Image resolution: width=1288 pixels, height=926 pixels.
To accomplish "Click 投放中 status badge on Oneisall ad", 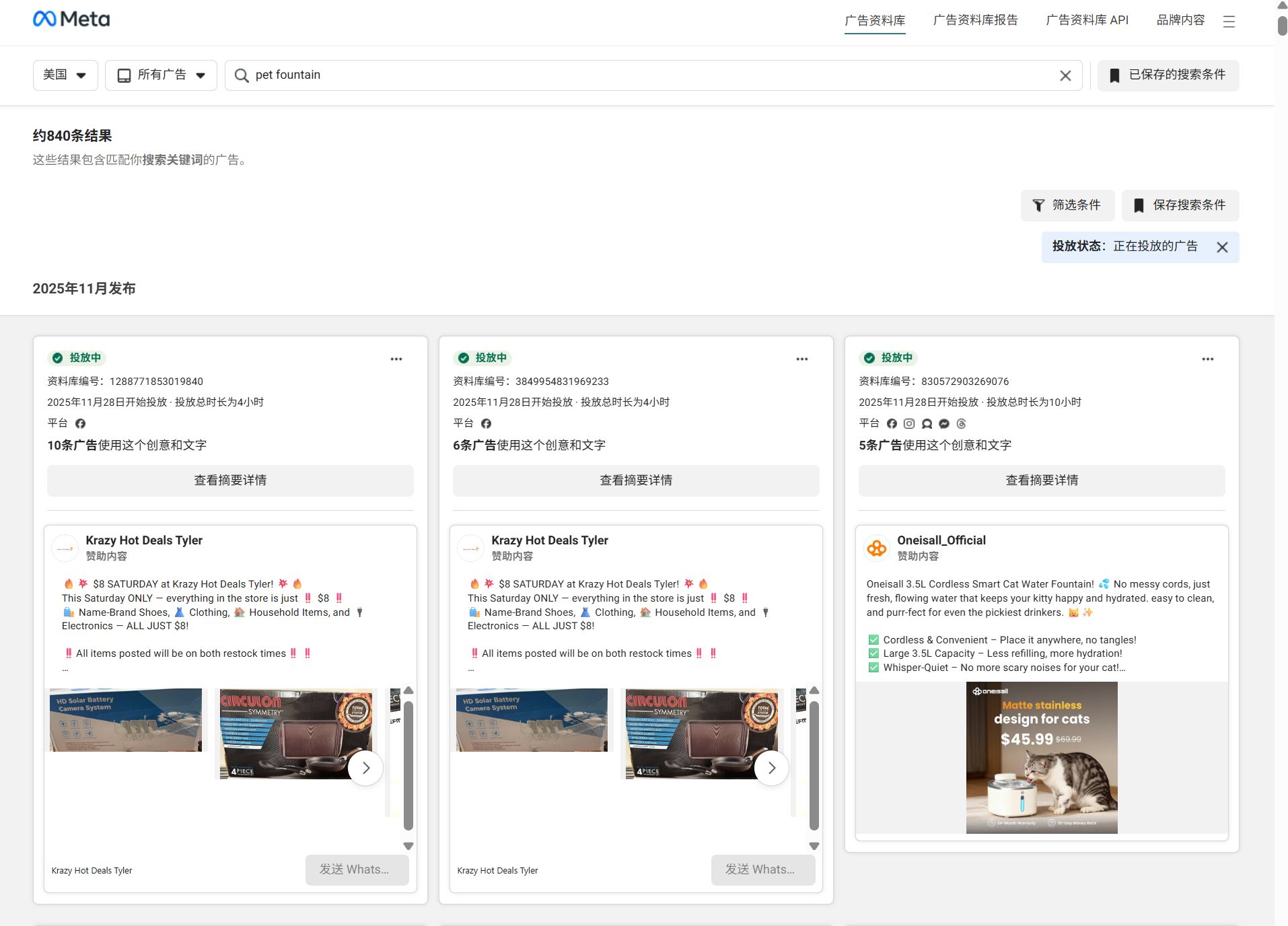I will [889, 358].
